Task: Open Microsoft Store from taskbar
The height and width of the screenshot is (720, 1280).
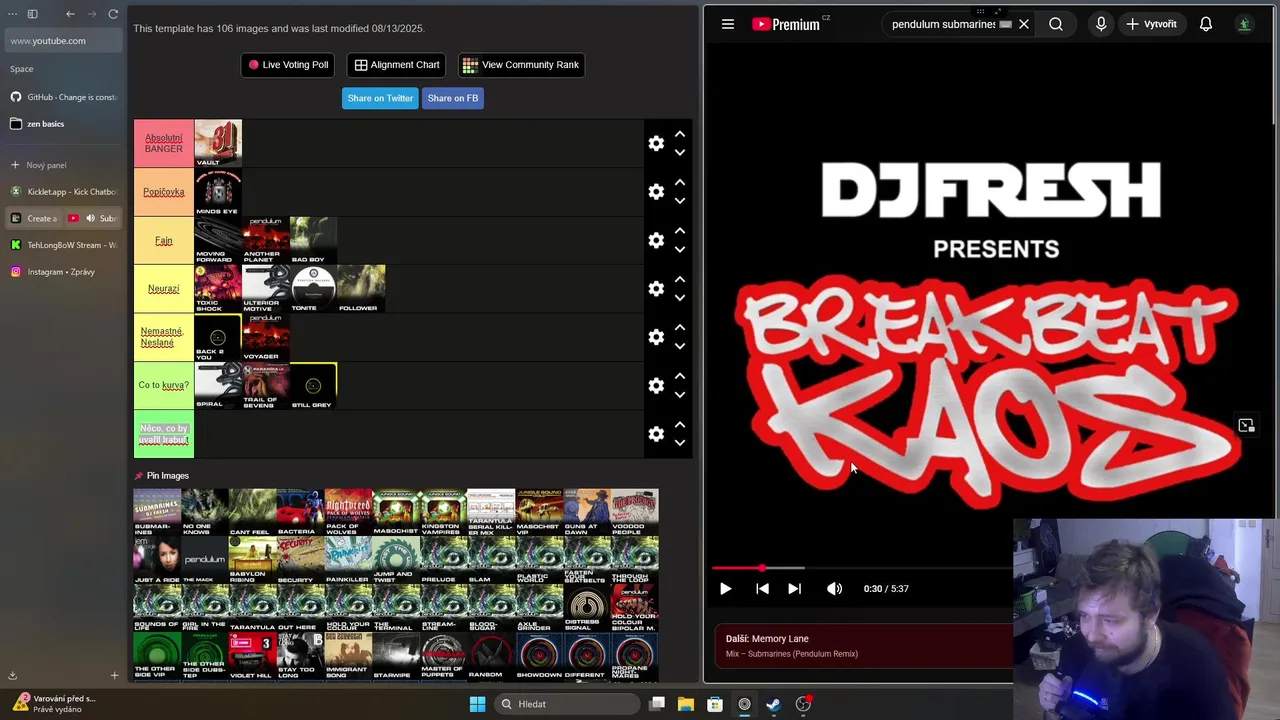Action: pos(715,704)
